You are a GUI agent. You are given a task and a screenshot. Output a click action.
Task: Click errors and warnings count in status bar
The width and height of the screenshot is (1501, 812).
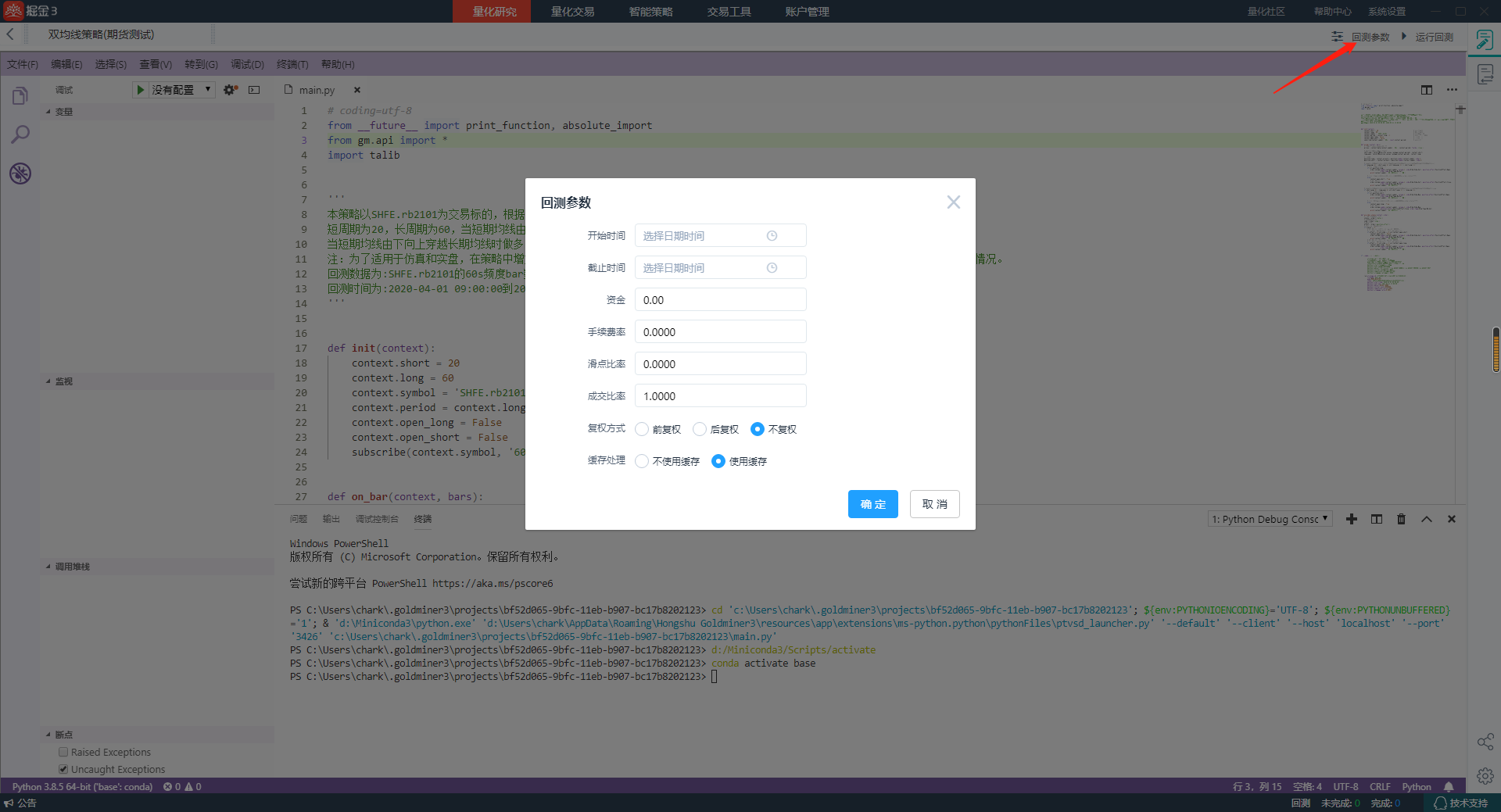pyautogui.click(x=182, y=787)
